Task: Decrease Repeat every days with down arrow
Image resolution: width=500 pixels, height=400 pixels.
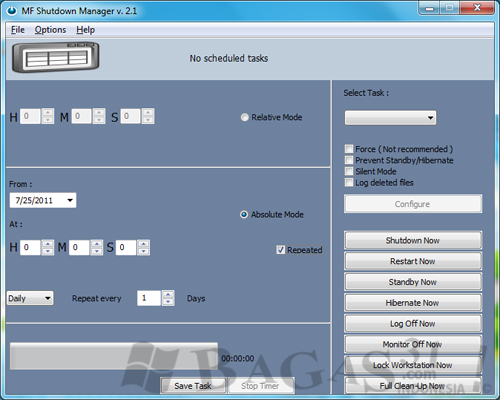Action: click(168, 302)
